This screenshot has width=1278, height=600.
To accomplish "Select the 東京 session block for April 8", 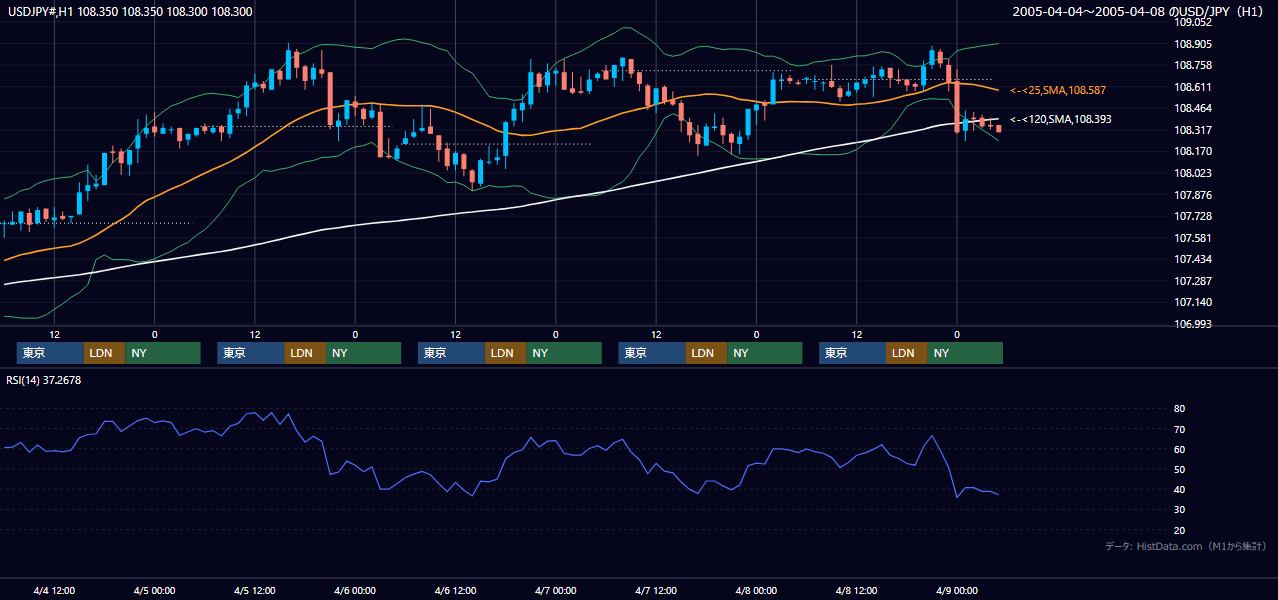I will [852, 353].
